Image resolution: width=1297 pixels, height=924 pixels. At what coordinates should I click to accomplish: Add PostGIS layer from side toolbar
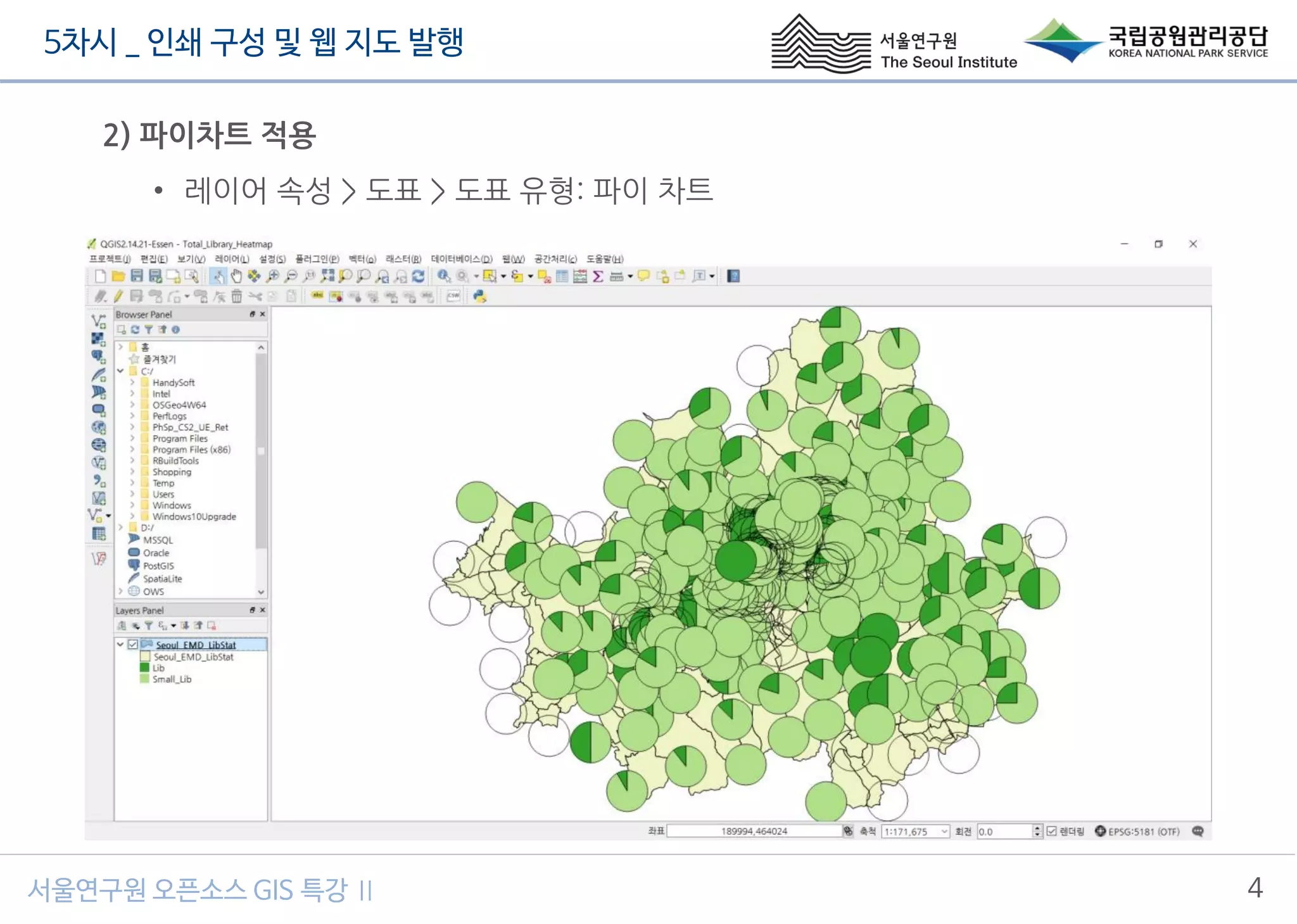coord(99,357)
